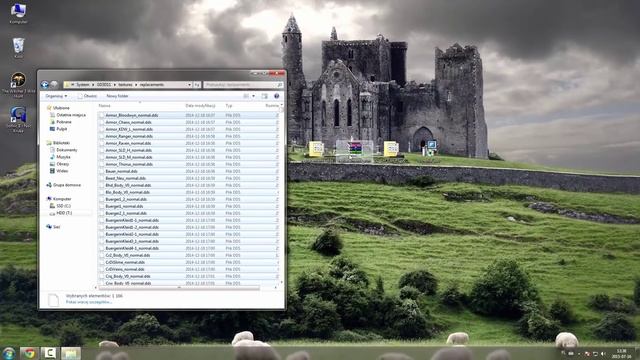Open the view options dropdown arrow

[x=253, y=96]
